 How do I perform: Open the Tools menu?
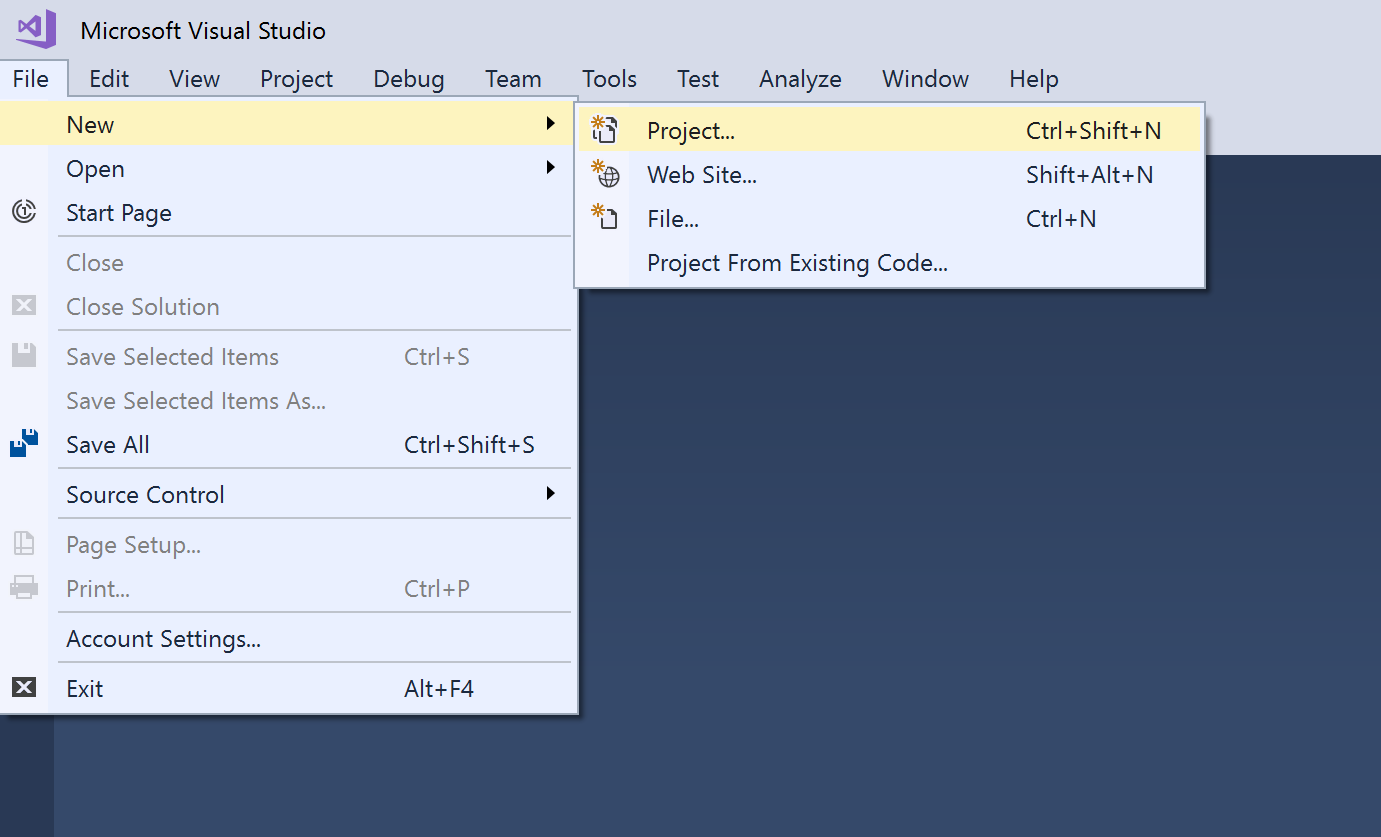click(x=609, y=79)
